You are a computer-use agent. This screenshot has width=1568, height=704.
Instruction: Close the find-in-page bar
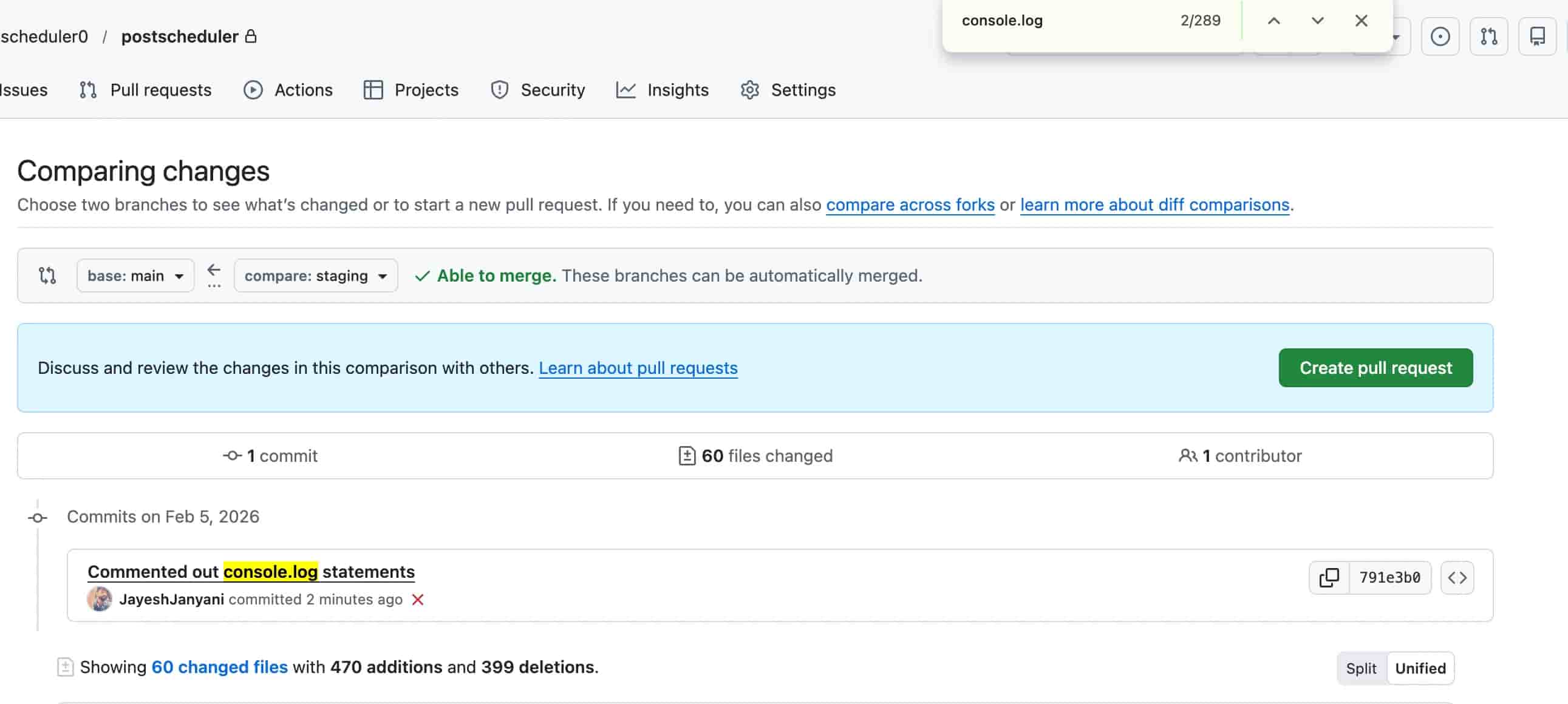(x=1361, y=21)
